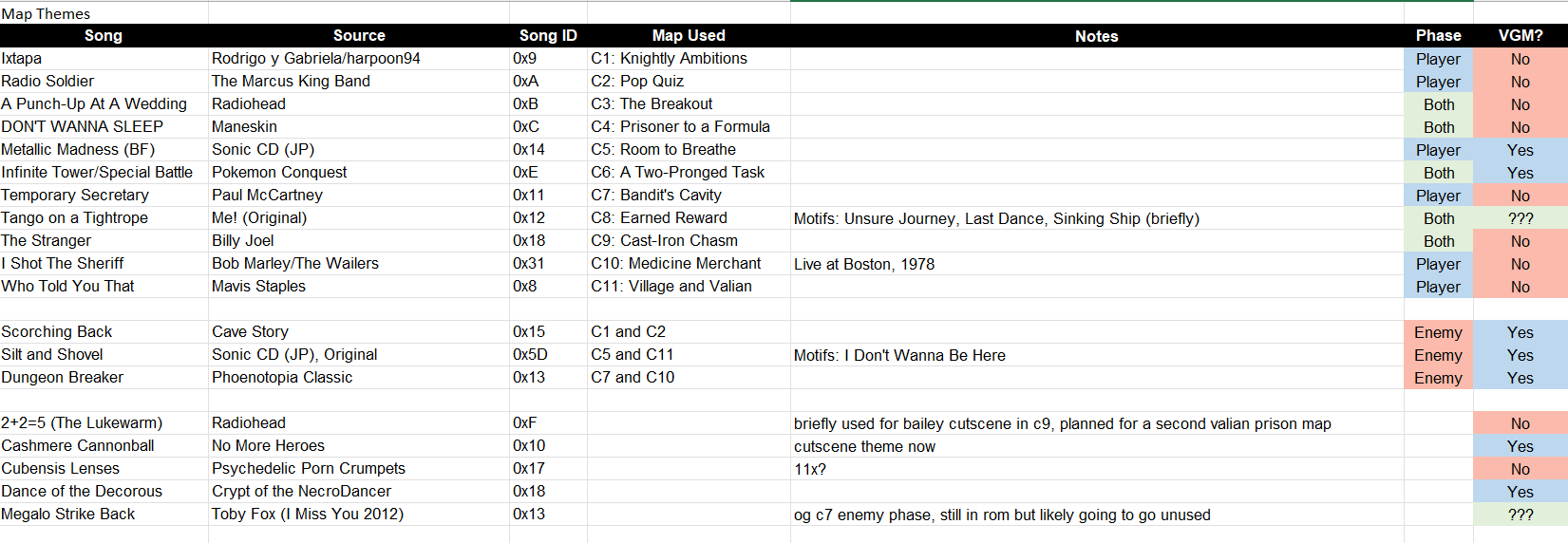Click the "Song" column header cell
This screenshot has height=543, width=1568.
click(104, 36)
